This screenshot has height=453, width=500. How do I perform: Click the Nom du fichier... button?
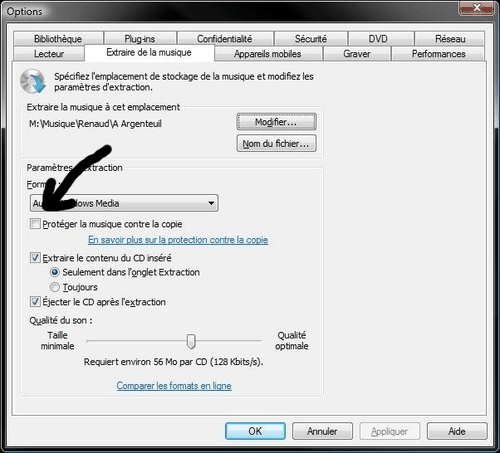coord(276,143)
